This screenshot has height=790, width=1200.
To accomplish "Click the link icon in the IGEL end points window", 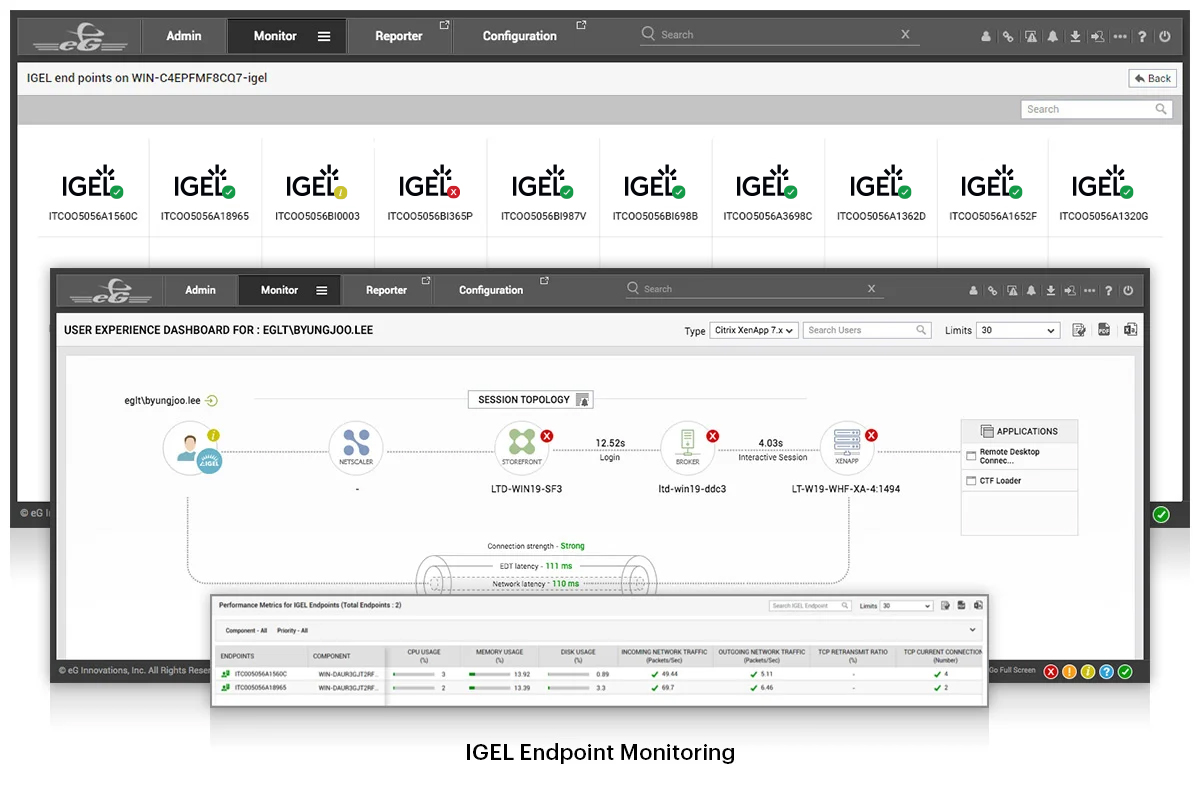I will 1008,36.
